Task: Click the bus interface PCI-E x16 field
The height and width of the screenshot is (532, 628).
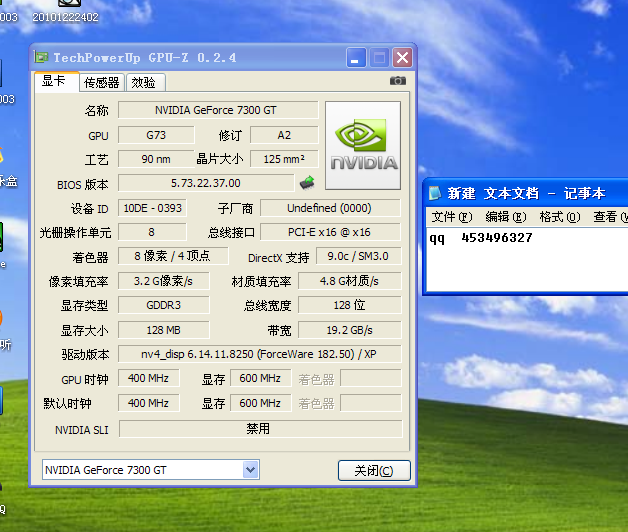Action: coord(330,232)
